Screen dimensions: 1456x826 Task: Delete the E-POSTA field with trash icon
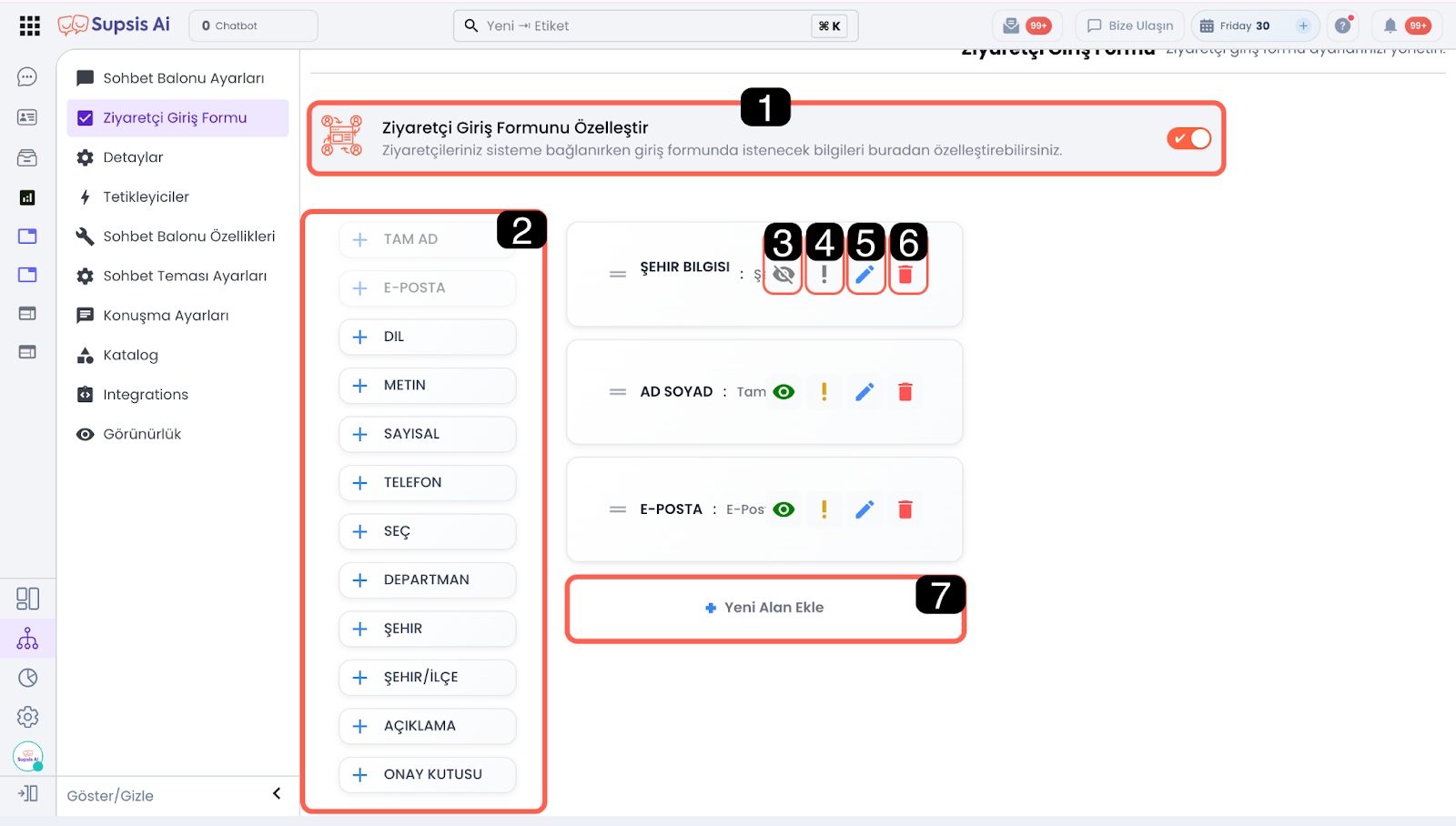[905, 509]
